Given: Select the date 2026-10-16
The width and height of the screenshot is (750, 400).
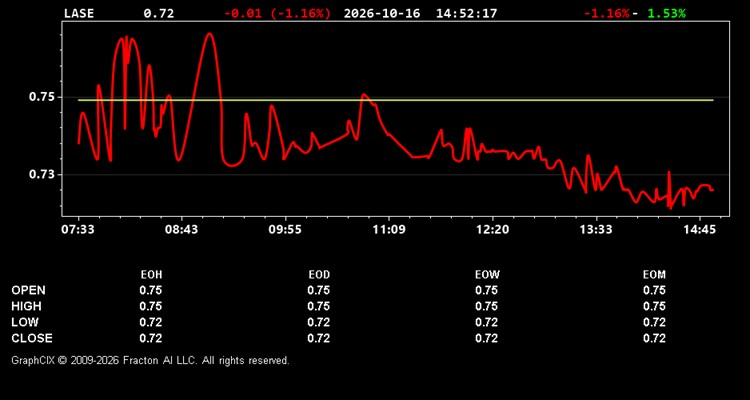Looking at the screenshot, I should tap(382, 13).
